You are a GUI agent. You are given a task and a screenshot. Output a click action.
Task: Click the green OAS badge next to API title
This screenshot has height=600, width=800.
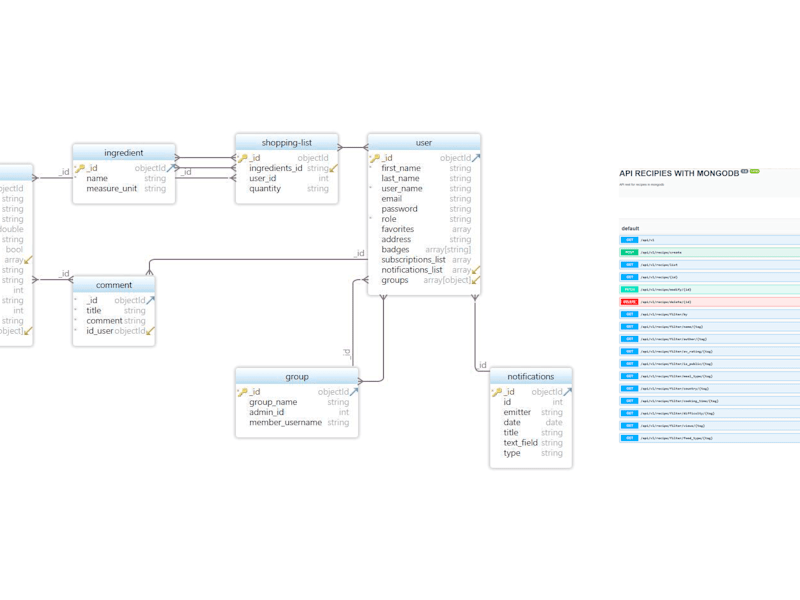pyautogui.click(x=755, y=171)
